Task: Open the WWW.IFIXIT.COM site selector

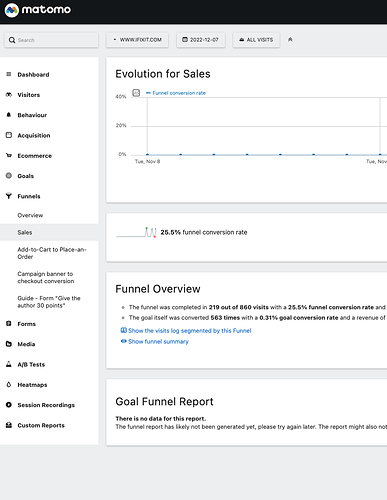Action: [137, 40]
